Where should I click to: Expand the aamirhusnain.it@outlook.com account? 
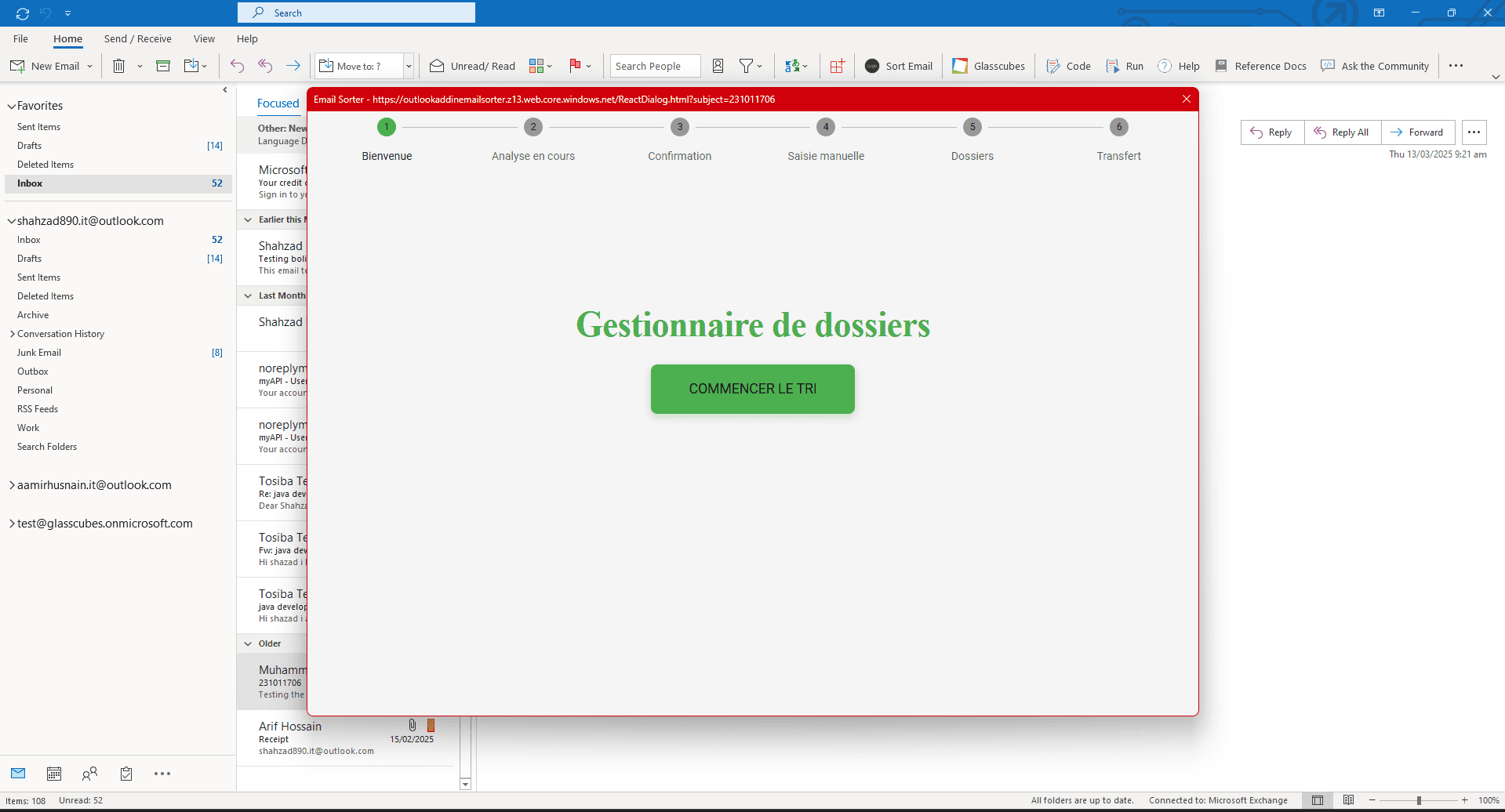click(12, 485)
